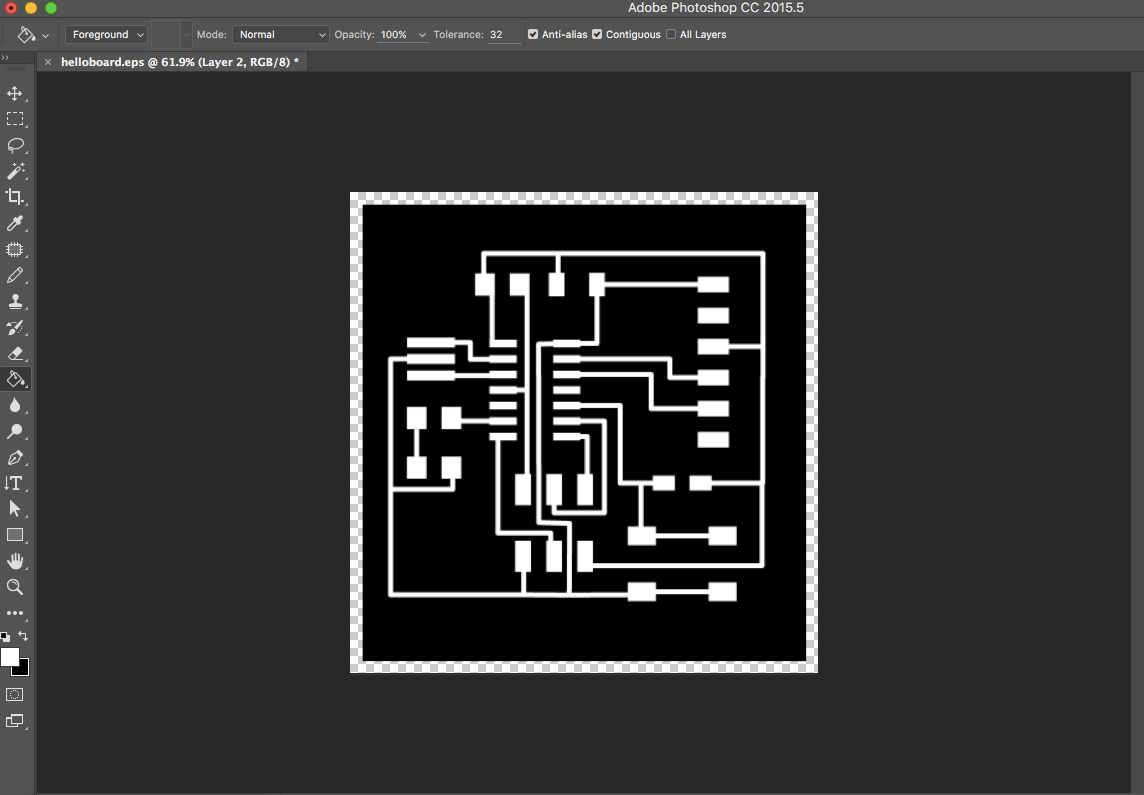This screenshot has height=795, width=1144.
Task: Change the screen mode
Action: [x=15, y=721]
